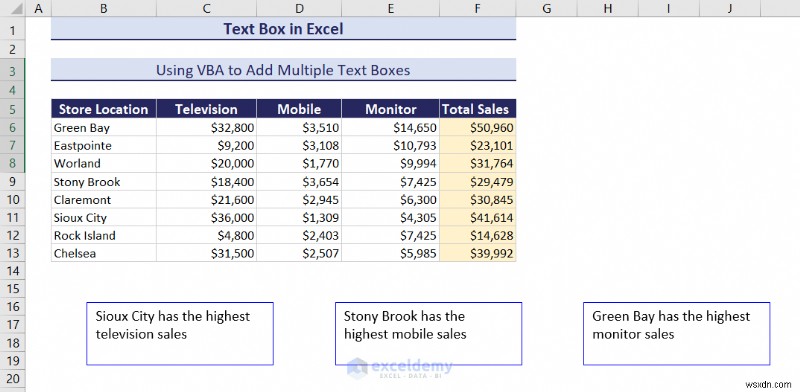Select the $2,507 mobile value
This screenshot has width=800, height=392.
299,253
